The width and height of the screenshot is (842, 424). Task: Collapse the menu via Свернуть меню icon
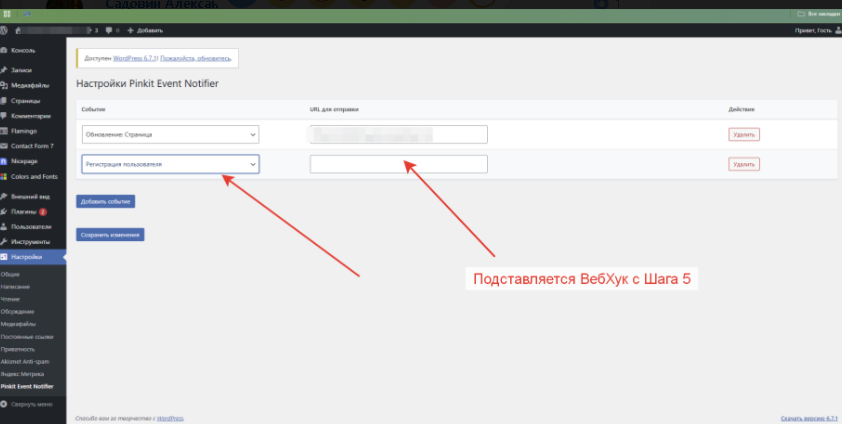click(4, 404)
